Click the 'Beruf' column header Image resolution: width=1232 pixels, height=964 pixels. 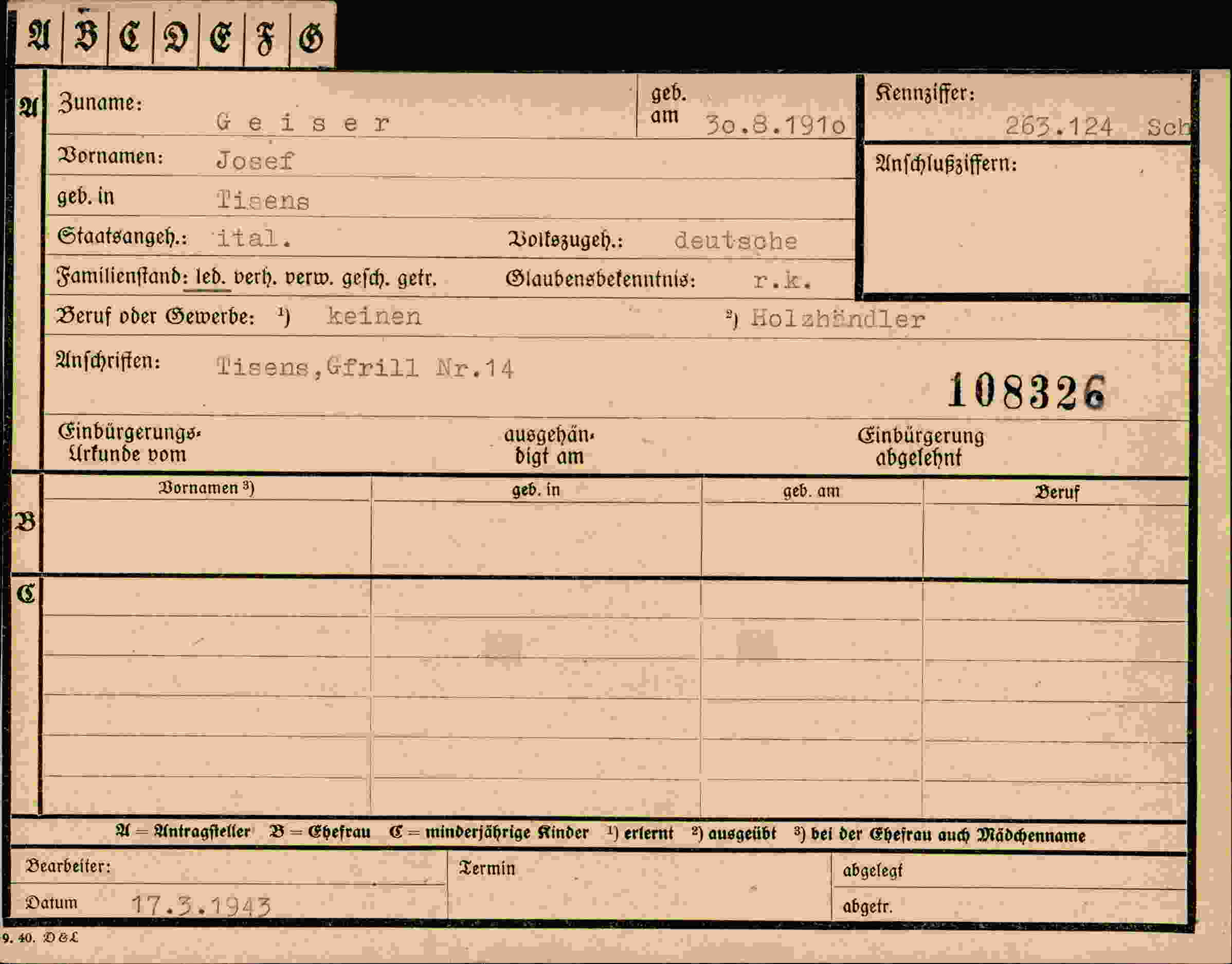pyautogui.click(x=1057, y=492)
